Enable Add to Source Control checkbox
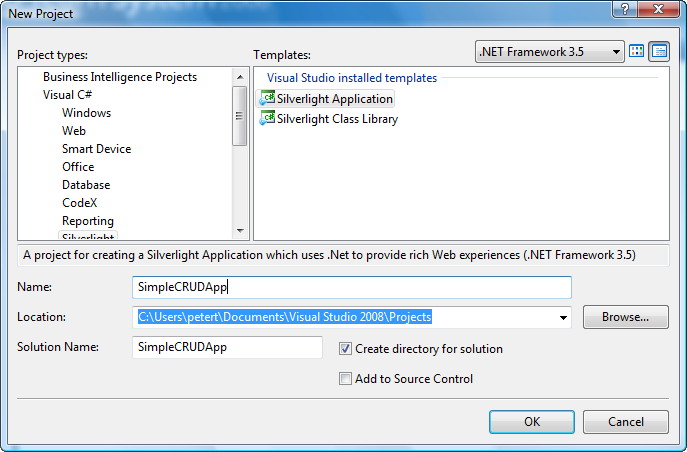The height and width of the screenshot is (452, 687). click(345, 378)
